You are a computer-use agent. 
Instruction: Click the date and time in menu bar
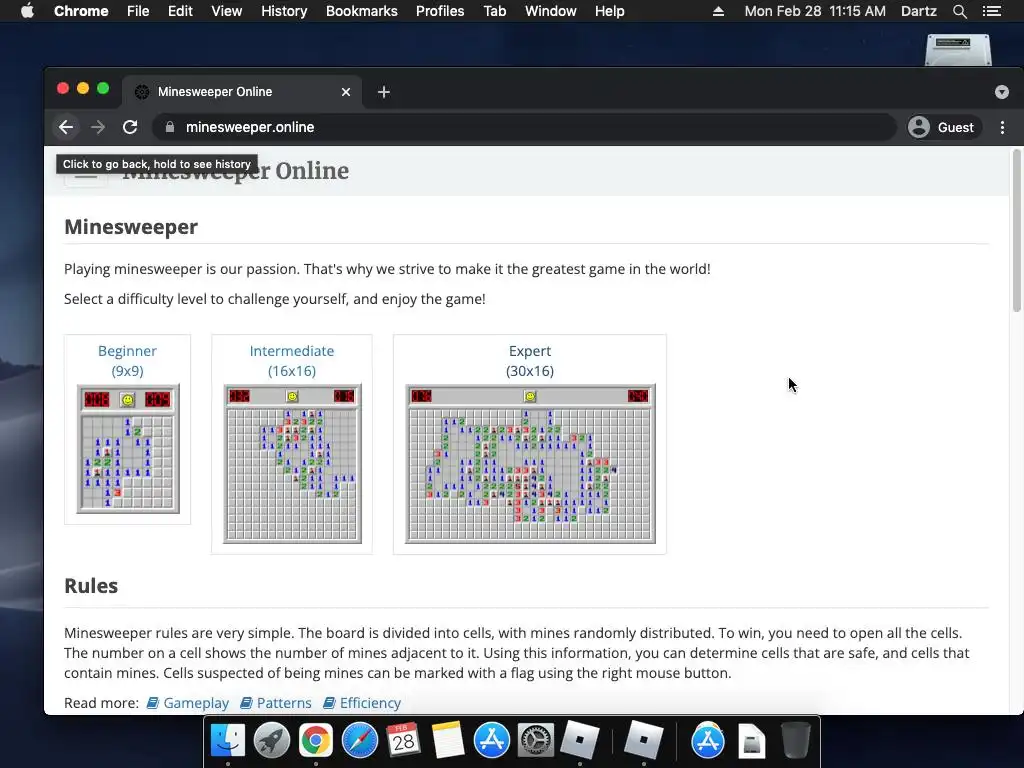tap(815, 11)
